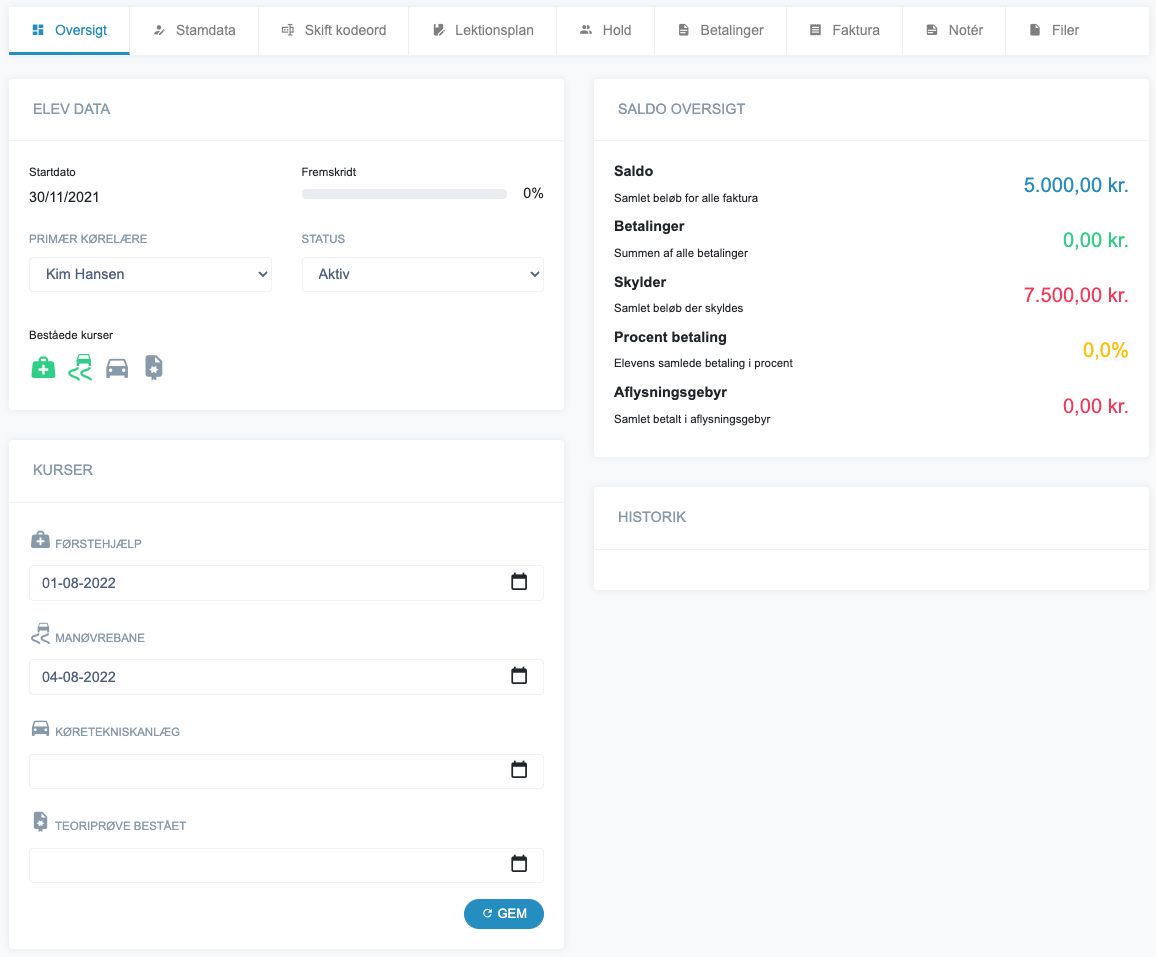Open calendar picker for Køretekniskanlæg date
1156x957 pixels.
coord(519,770)
